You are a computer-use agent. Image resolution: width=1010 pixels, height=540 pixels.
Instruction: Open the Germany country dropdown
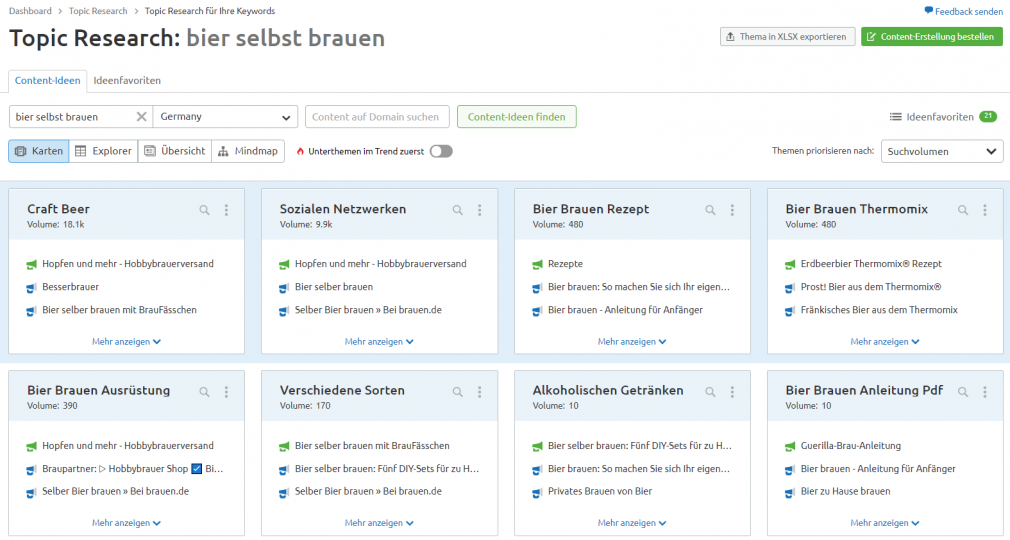[x=225, y=117]
